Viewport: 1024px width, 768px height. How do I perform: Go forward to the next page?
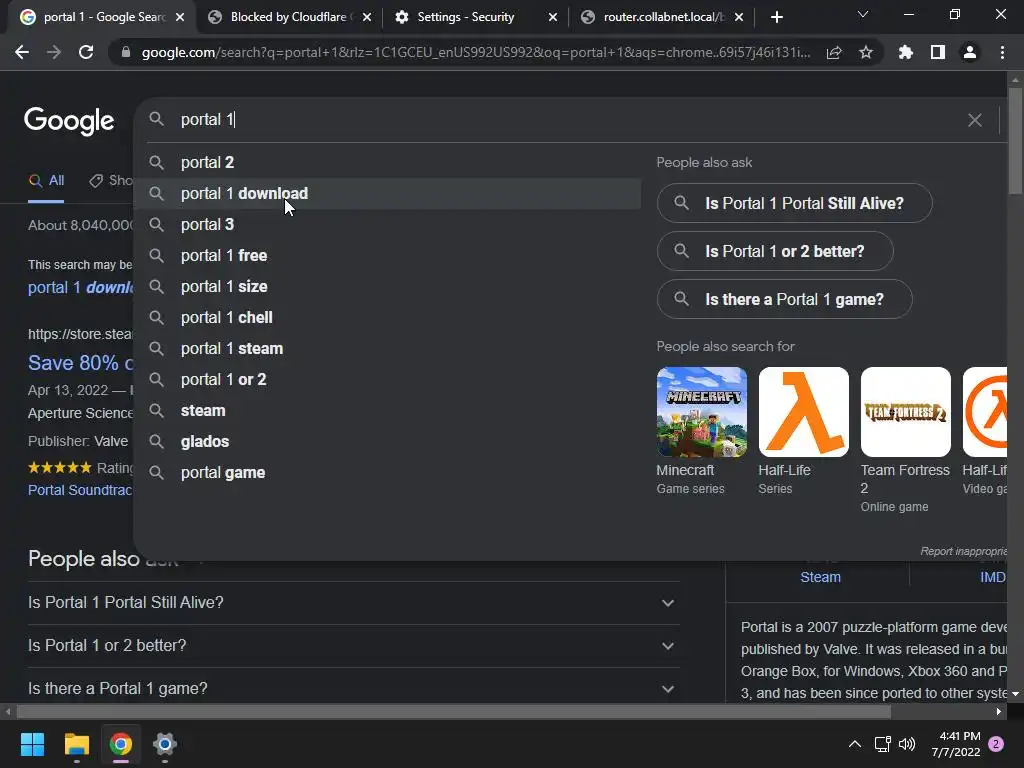pyautogui.click(x=54, y=52)
